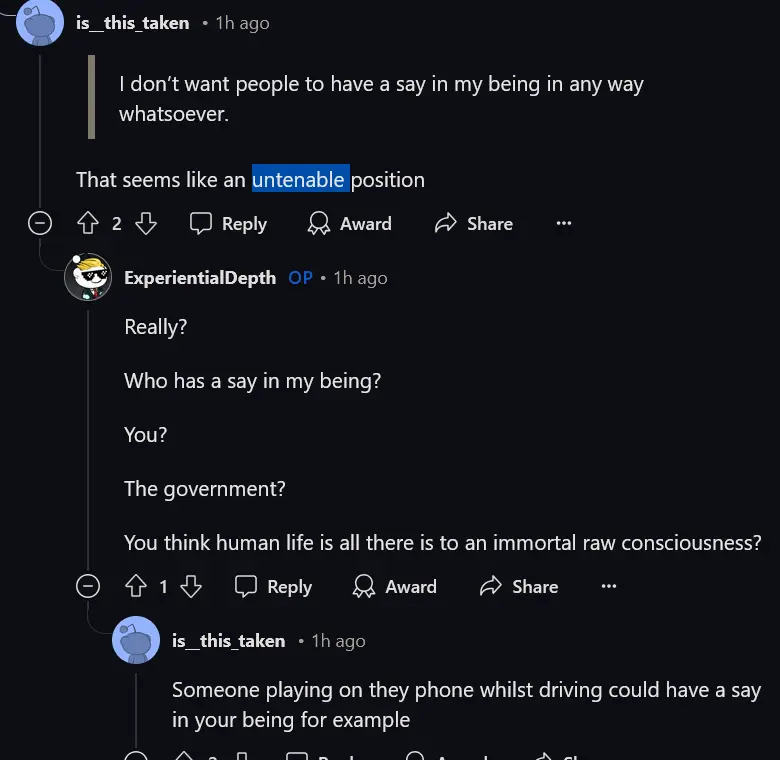Collapse is__this_taken's top comment thread

tap(40, 224)
